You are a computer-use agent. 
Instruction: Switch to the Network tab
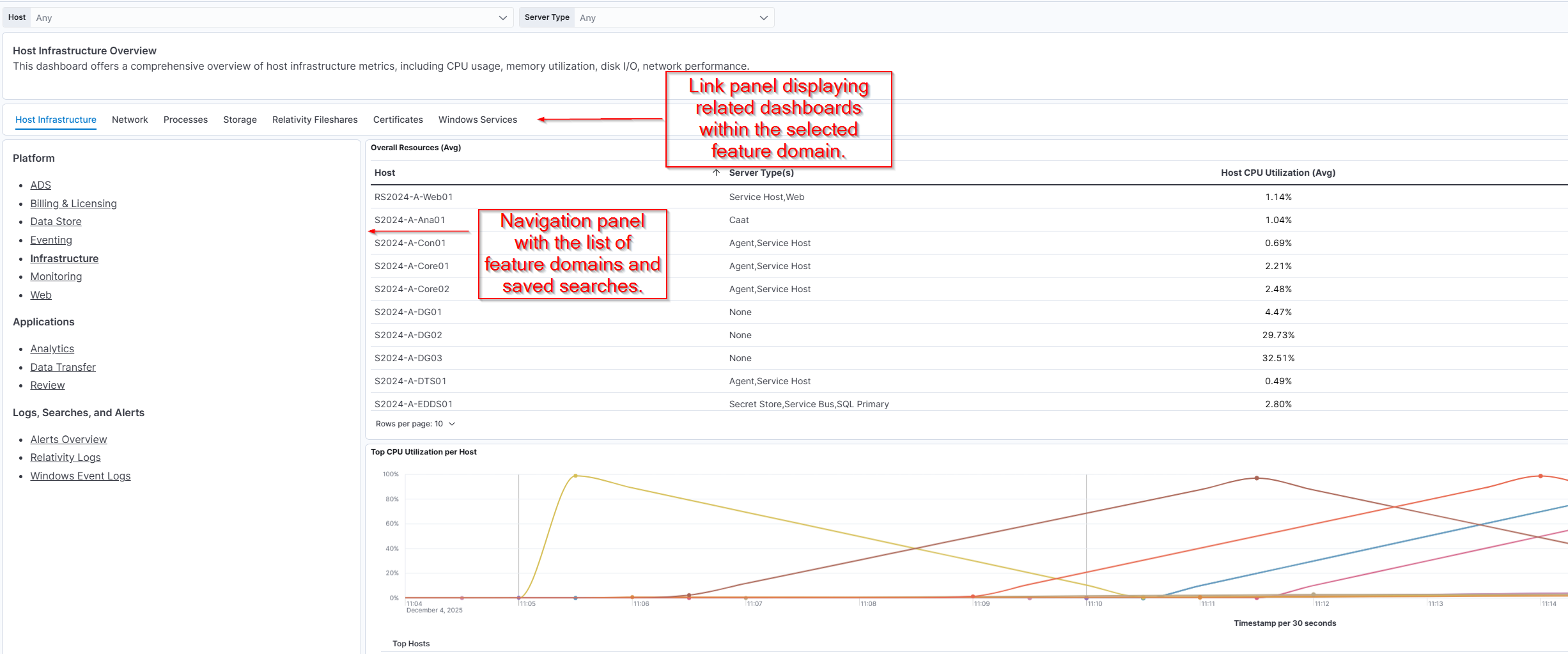coord(130,120)
